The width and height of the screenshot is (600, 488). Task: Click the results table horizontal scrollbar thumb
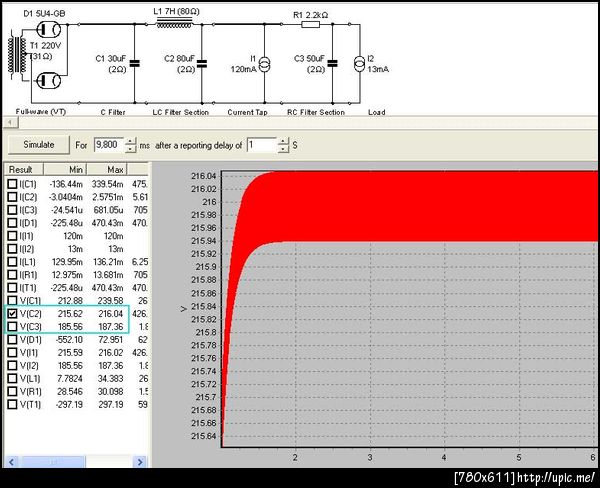(52, 462)
